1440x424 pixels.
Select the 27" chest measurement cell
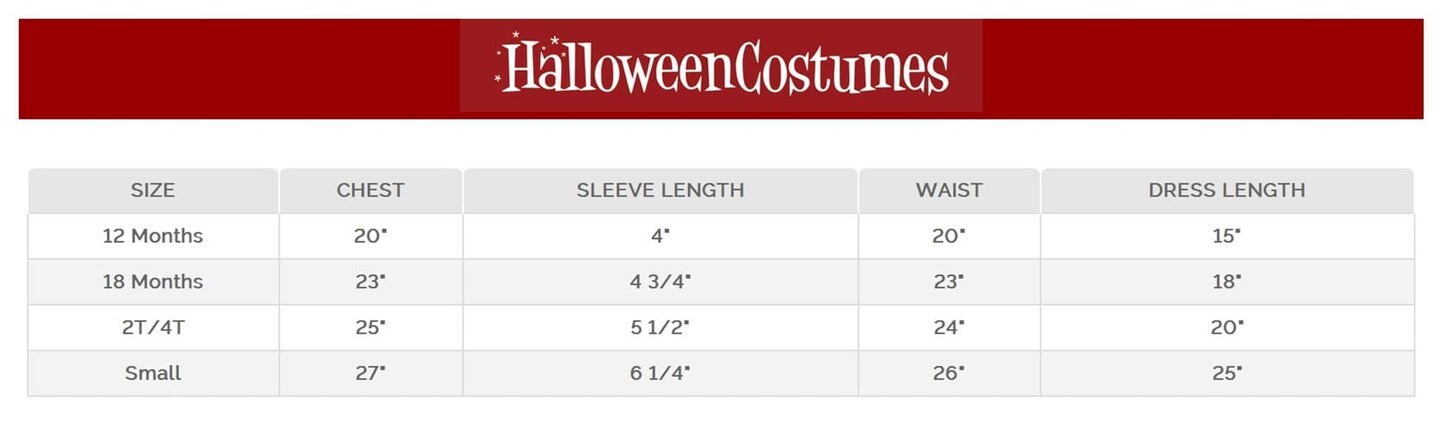click(370, 373)
